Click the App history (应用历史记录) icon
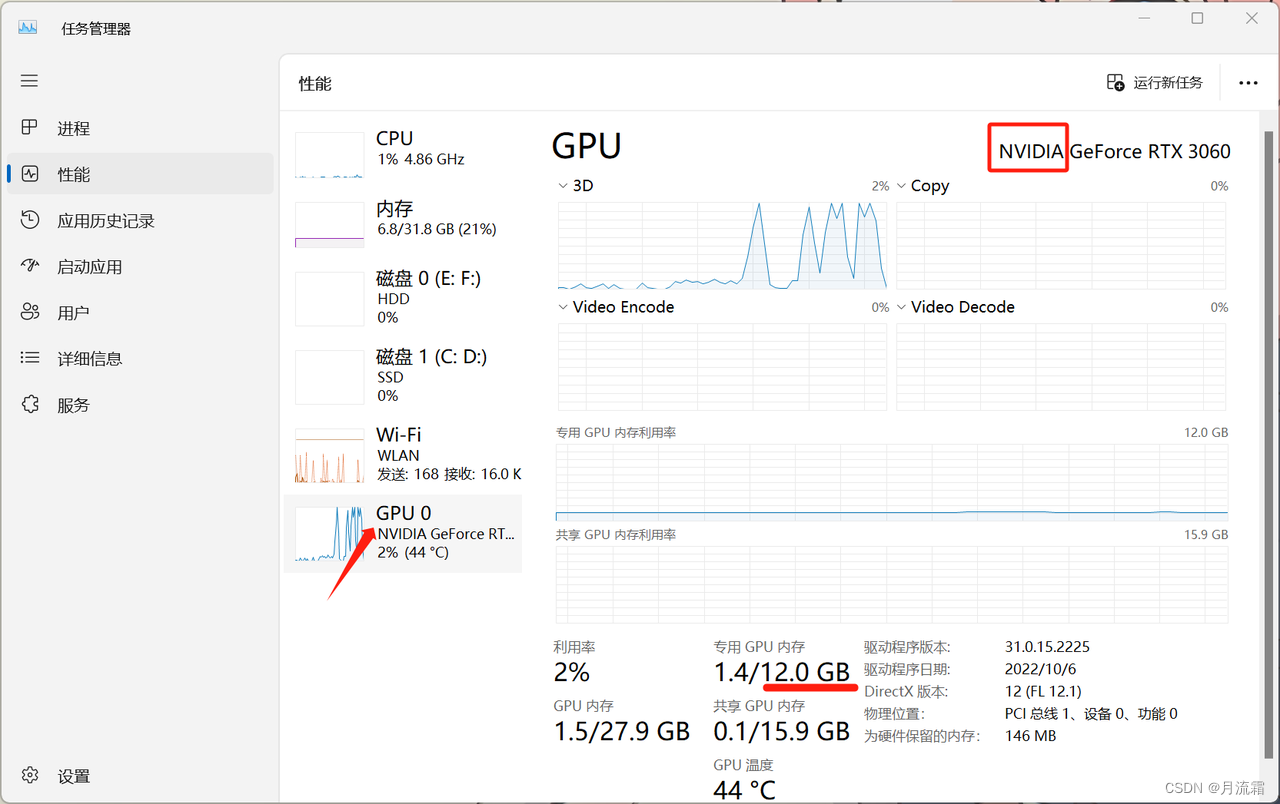The width and height of the screenshot is (1280, 804). pyautogui.click(x=30, y=220)
